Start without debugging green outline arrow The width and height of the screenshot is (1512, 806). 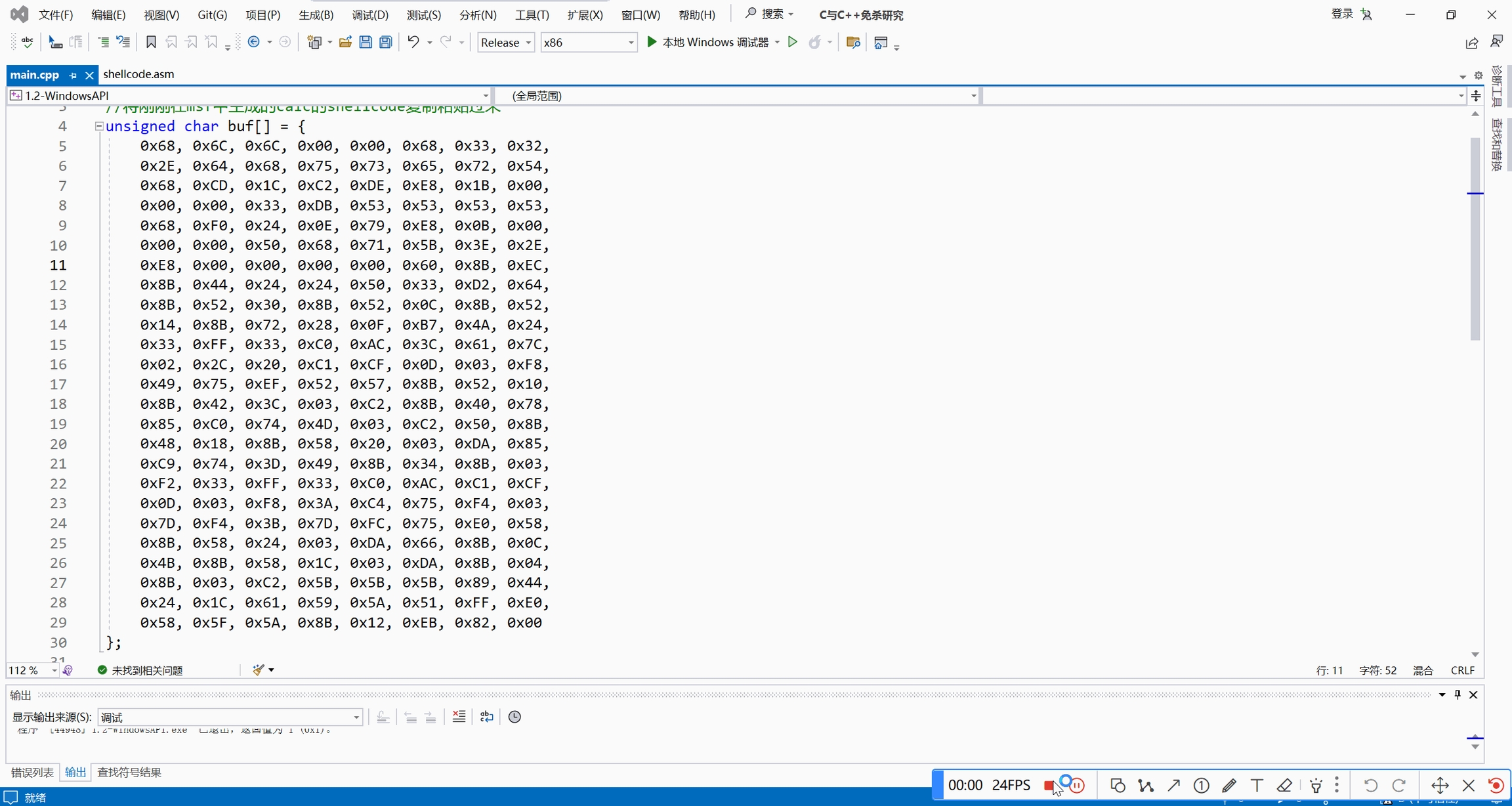tap(793, 43)
